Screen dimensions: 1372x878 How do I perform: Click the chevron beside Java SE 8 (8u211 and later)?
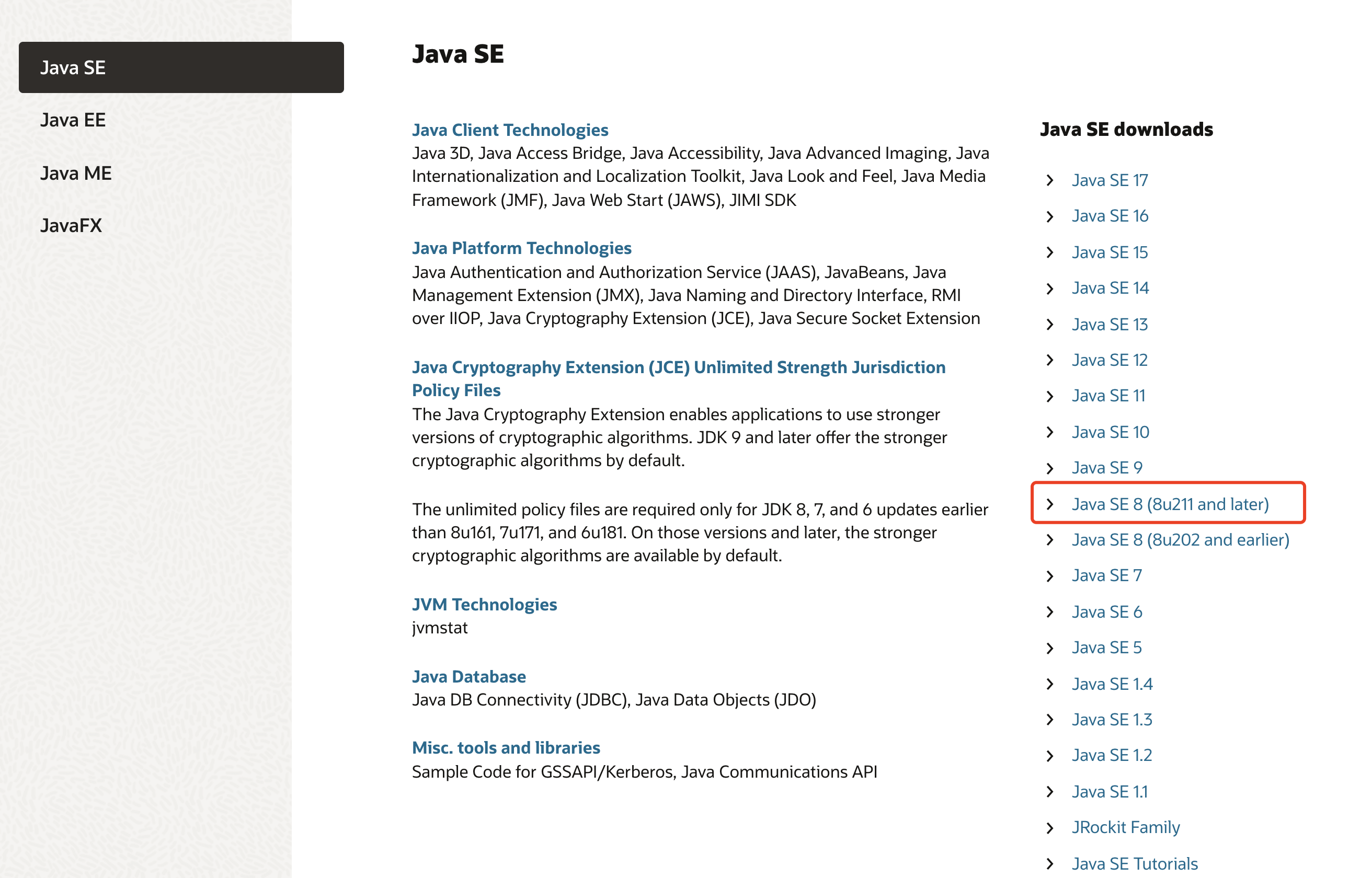1050,504
